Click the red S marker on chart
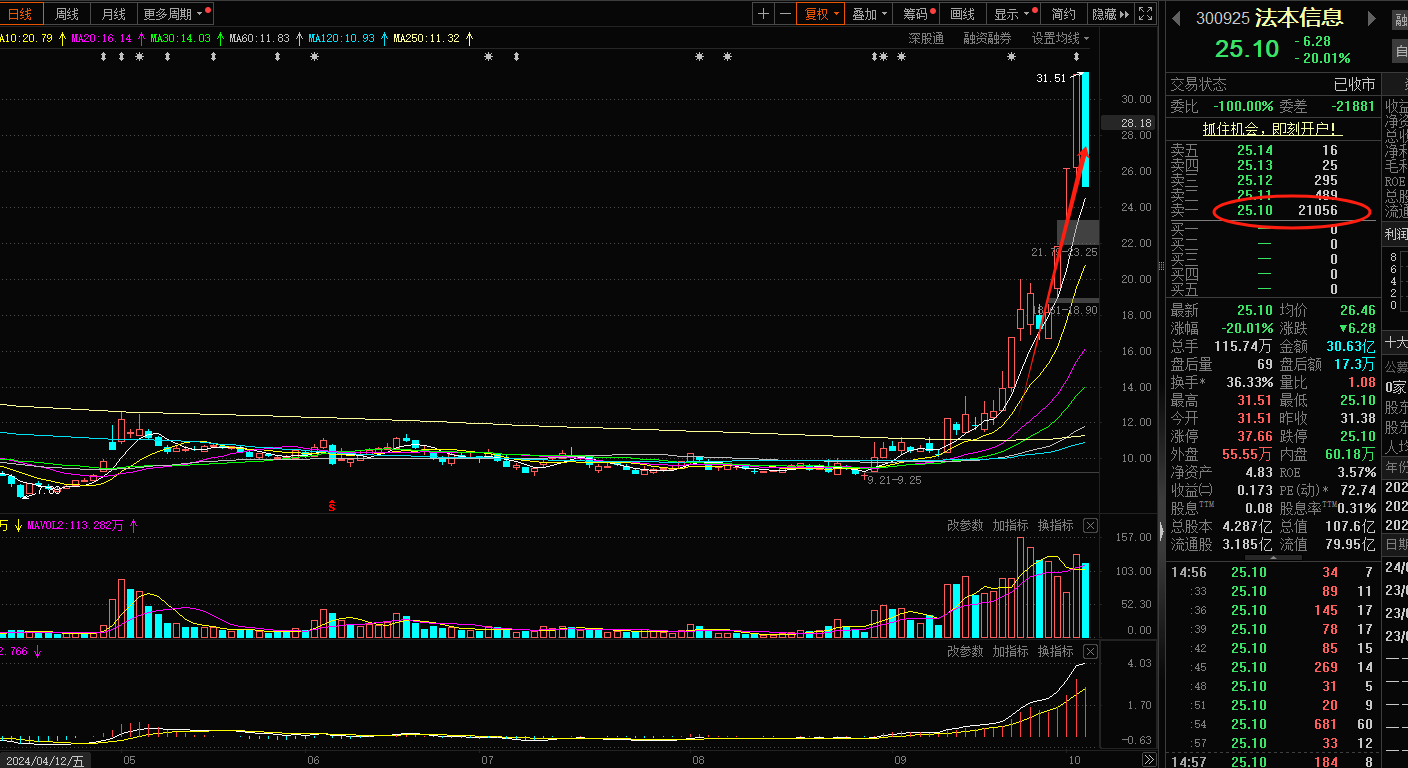 332,506
